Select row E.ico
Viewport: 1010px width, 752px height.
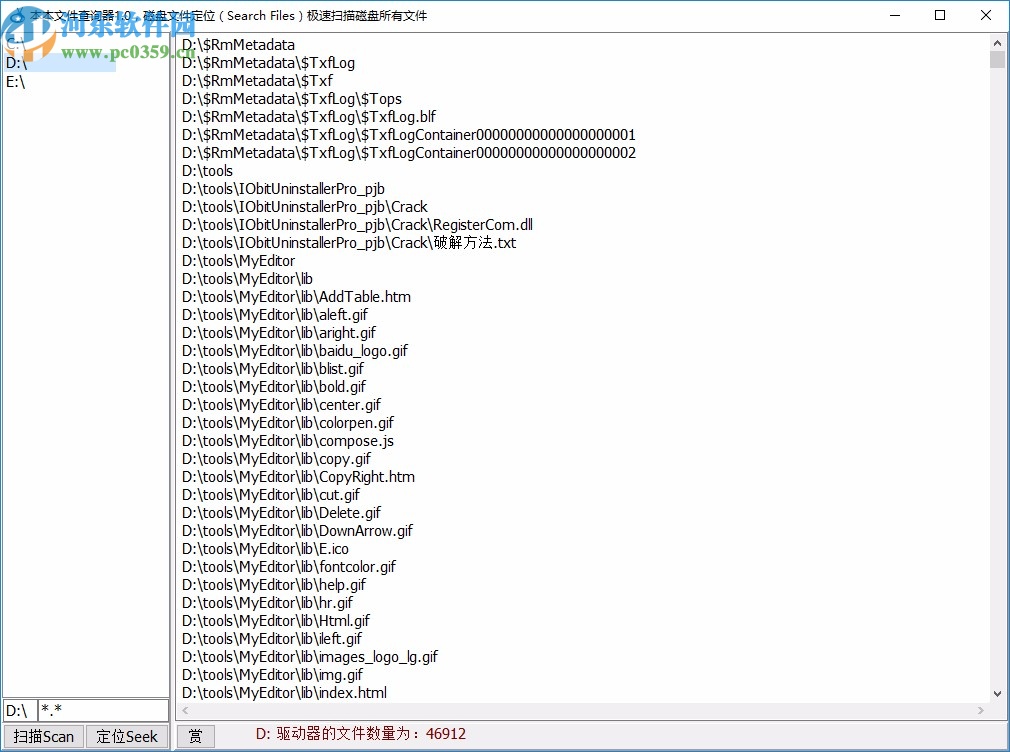[265, 550]
